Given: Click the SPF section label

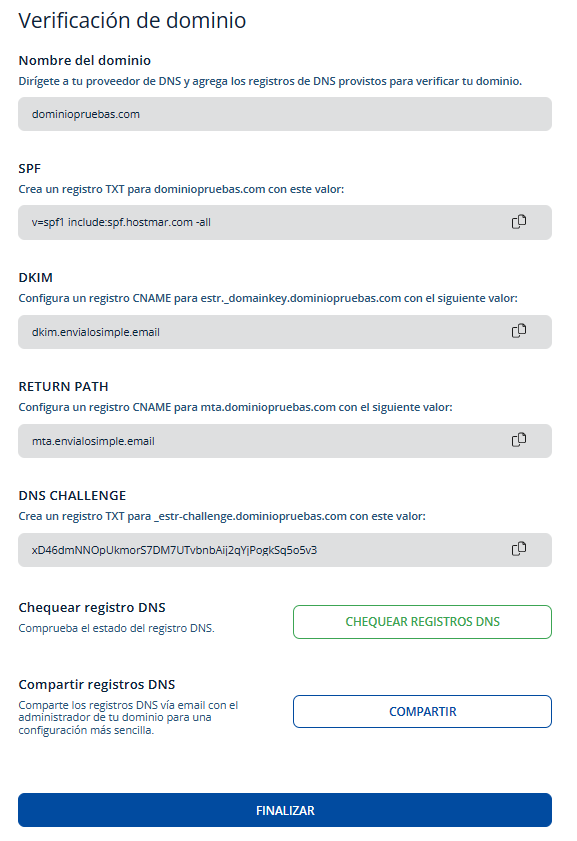Looking at the screenshot, I should (29, 168).
